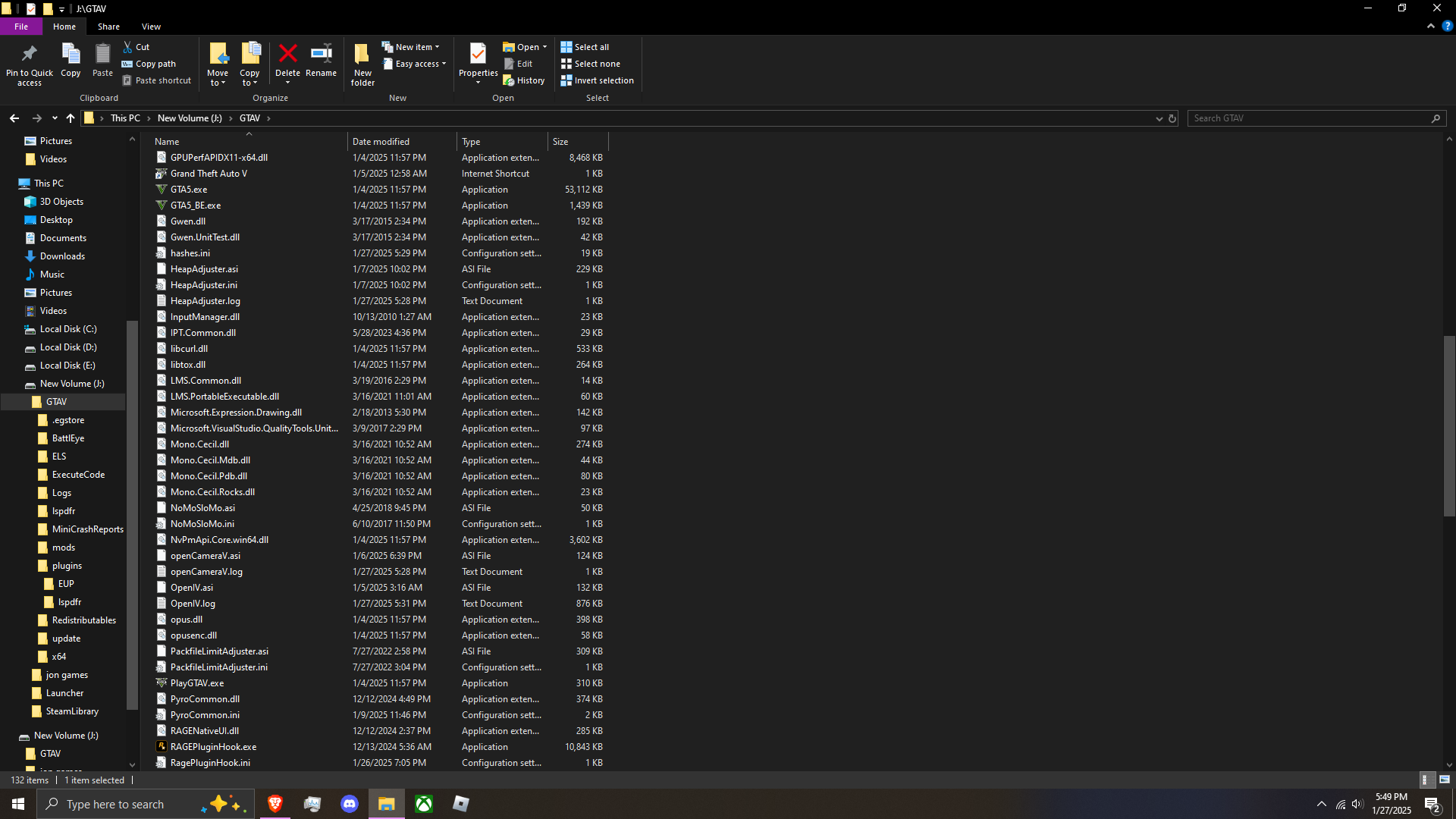Viewport: 1456px width, 819px height.
Task: Click the Select all button
Action: pos(585,47)
